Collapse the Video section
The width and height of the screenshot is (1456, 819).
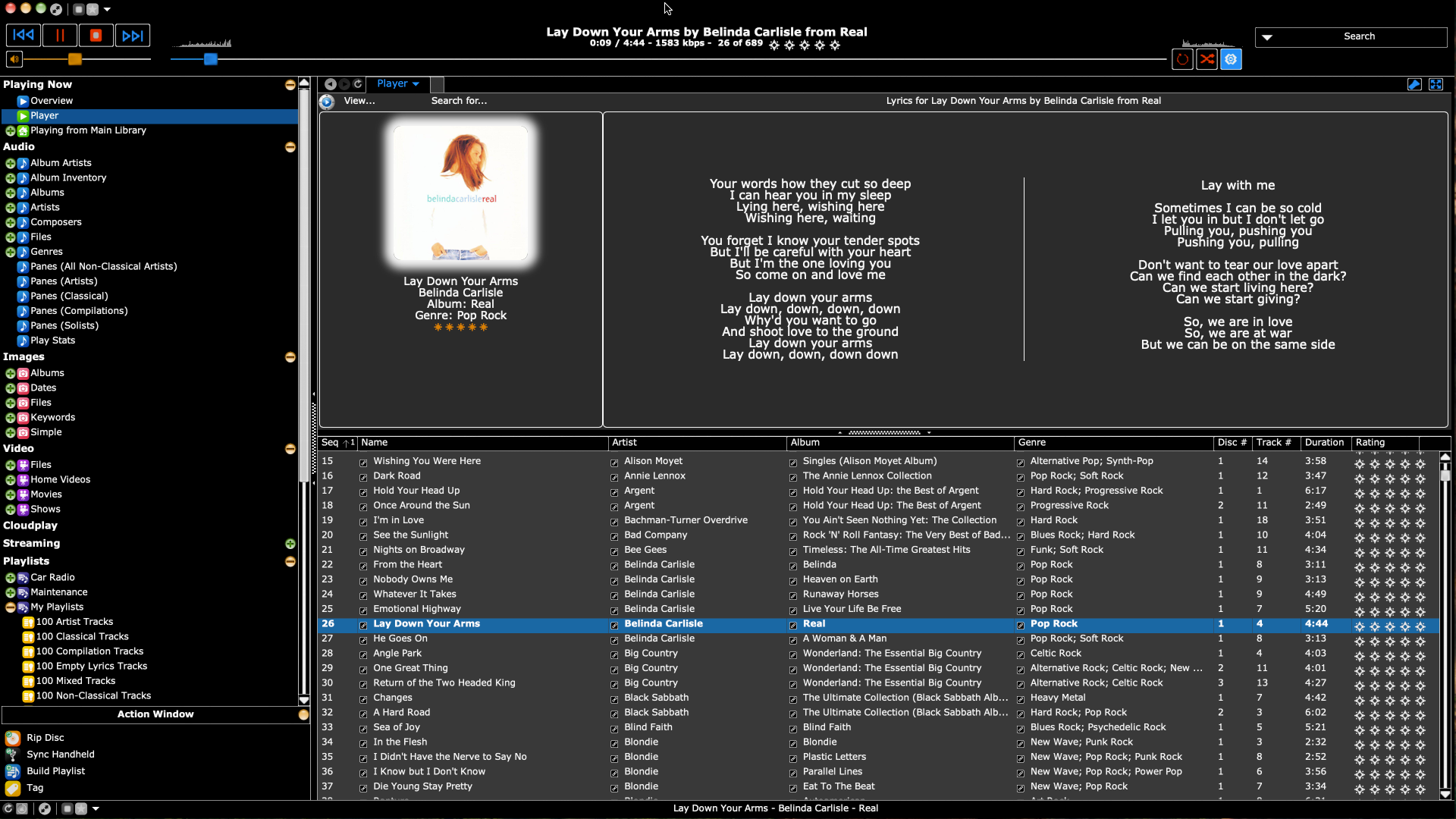pyautogui.click(x=290, y=449)
